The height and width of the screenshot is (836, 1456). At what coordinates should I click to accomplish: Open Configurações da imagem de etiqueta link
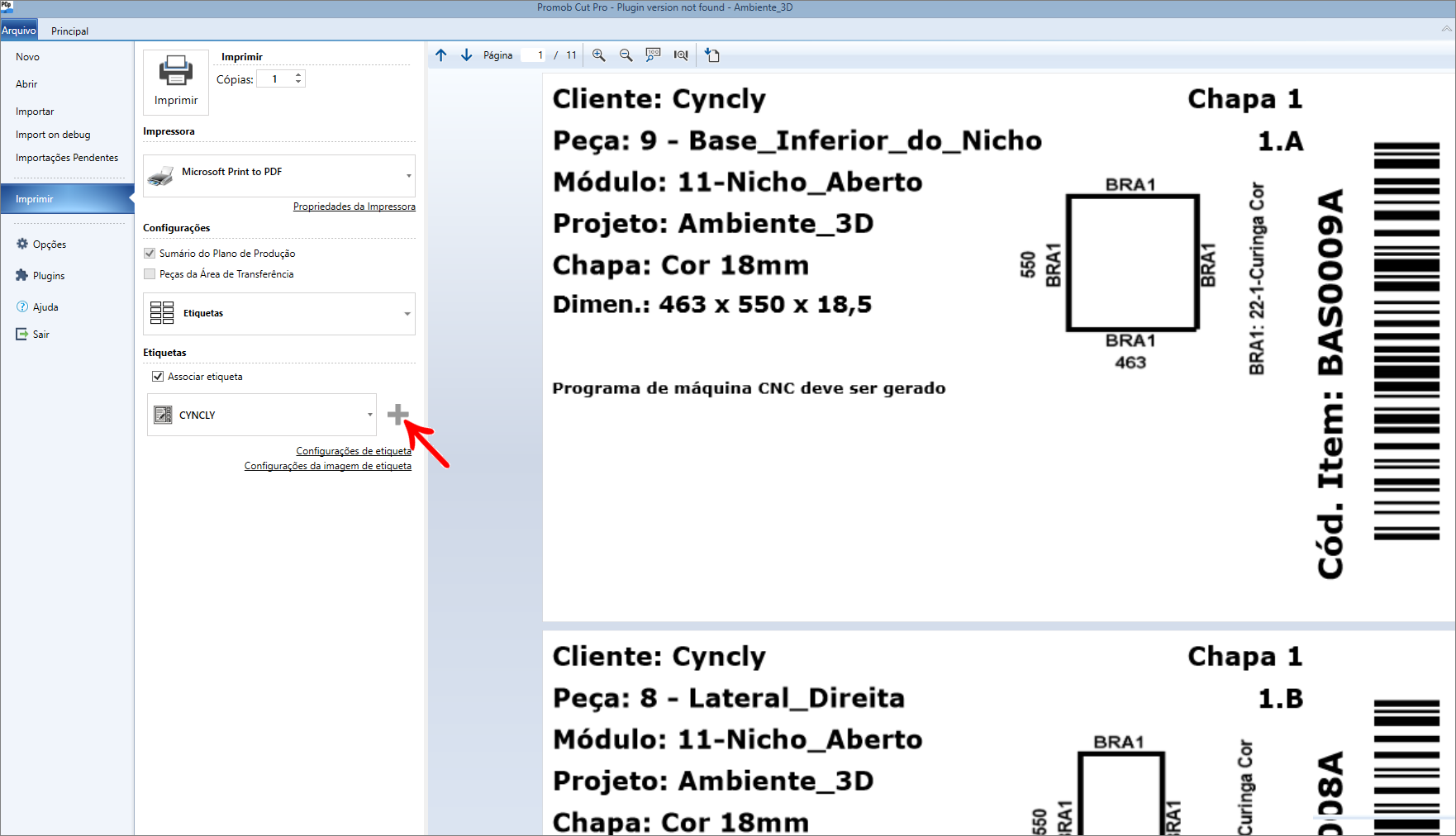point(328,466)
